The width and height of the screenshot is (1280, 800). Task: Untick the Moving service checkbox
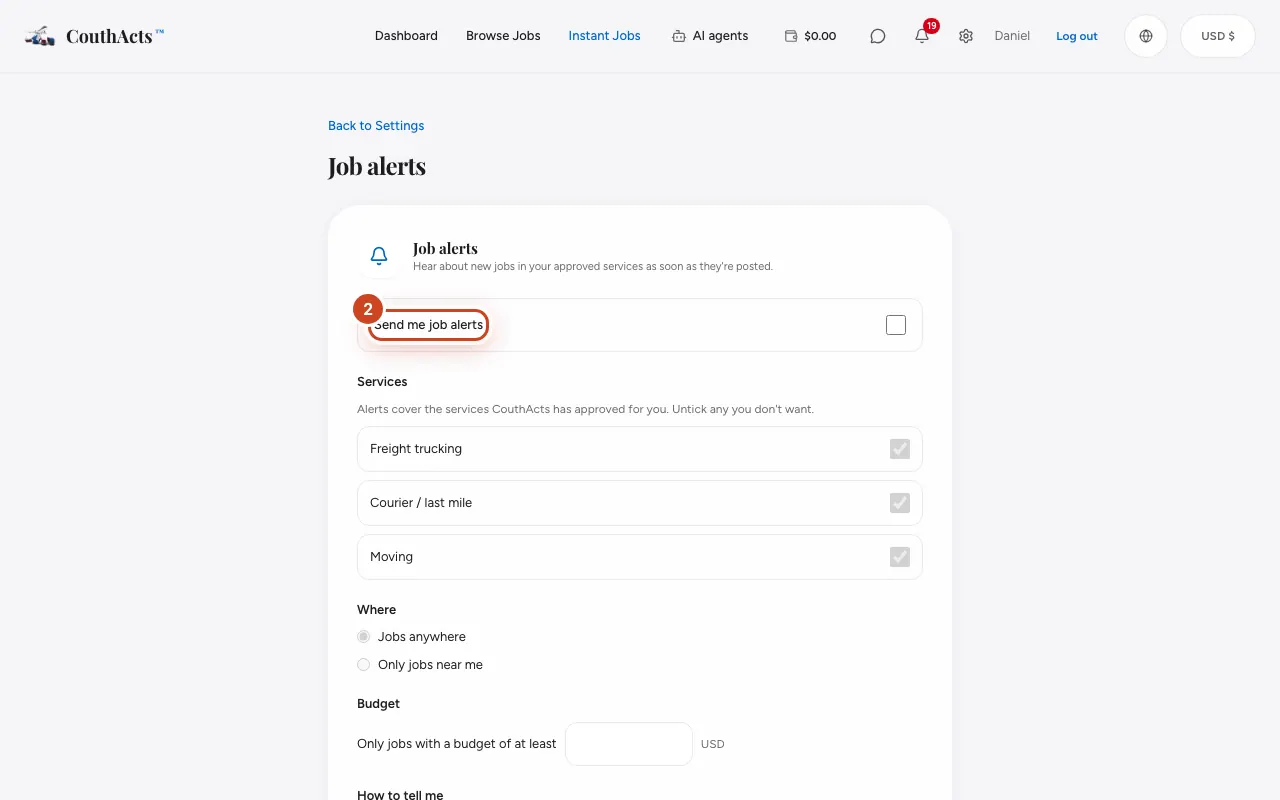pyautogui.click(x=900, y=557)
